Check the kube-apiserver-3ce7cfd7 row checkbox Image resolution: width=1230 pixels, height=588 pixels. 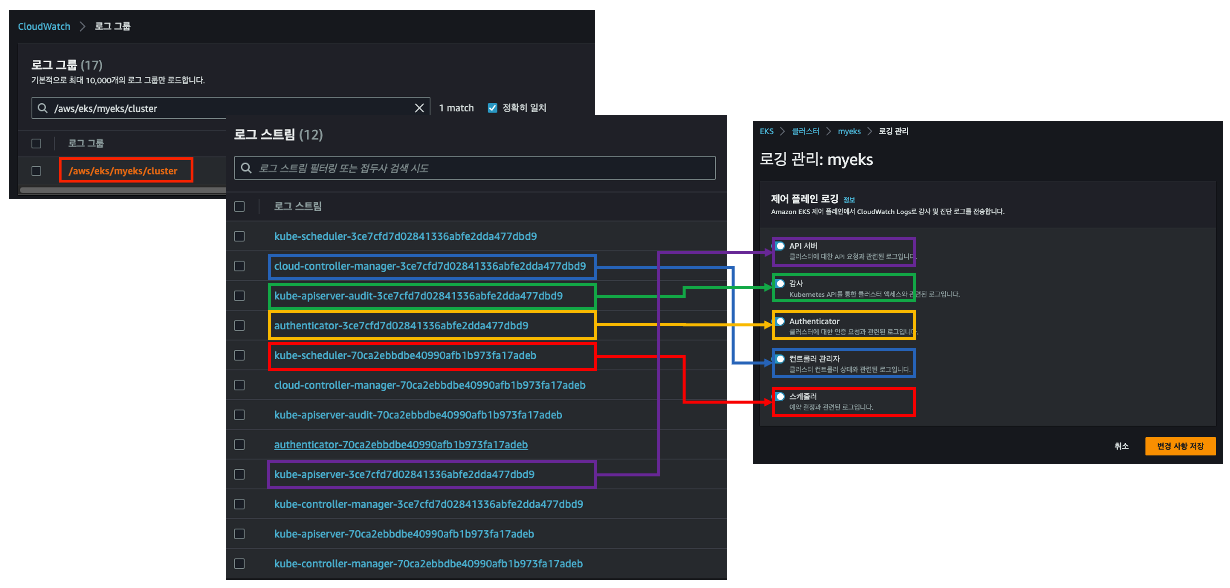(239, 474)
